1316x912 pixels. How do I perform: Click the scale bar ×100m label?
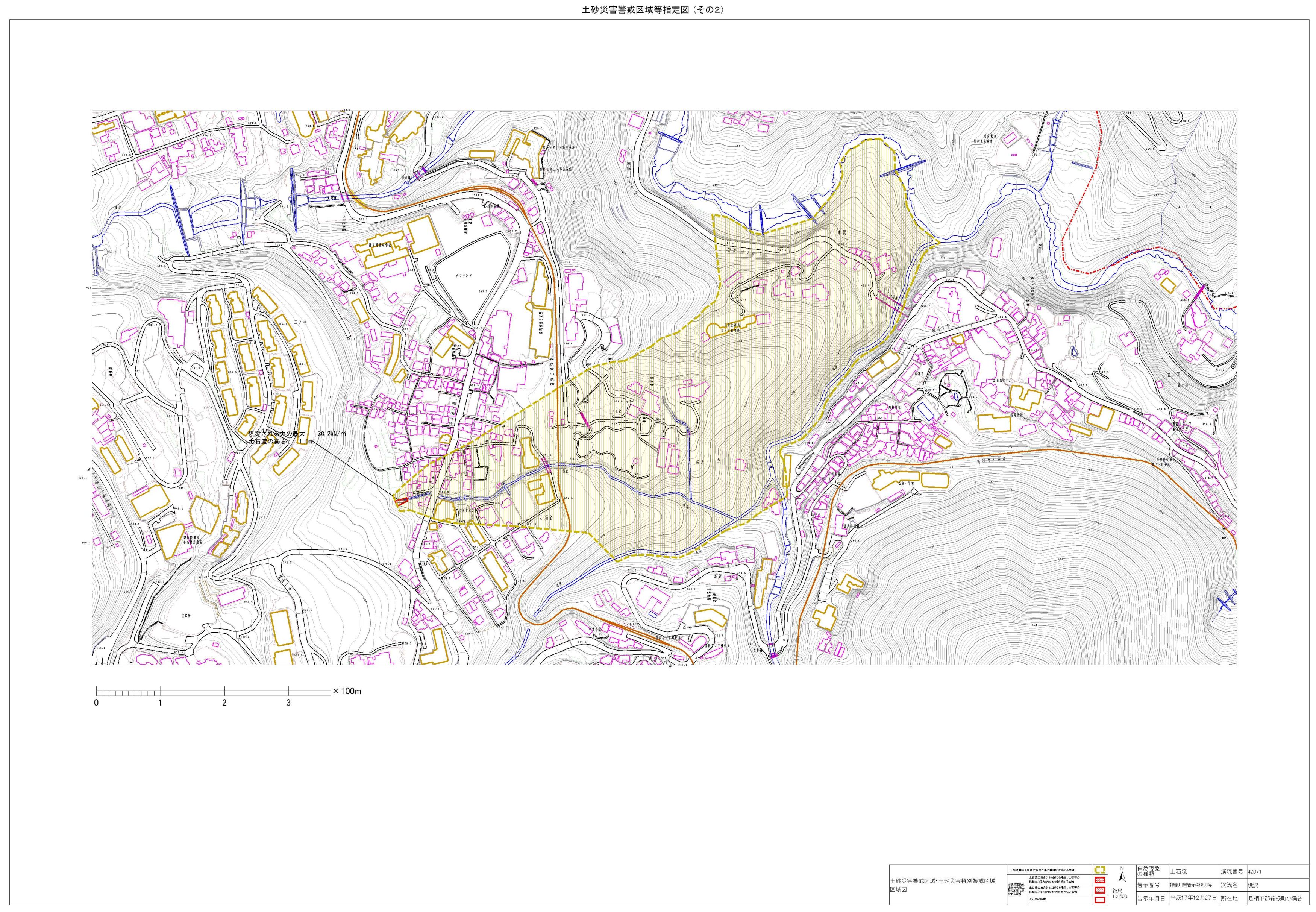[x=347, y=692]
